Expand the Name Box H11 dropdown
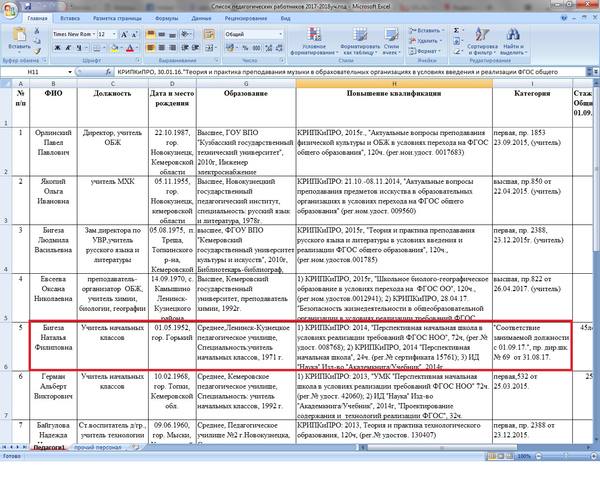The image size is (600, 480). [x=70, y=72]
